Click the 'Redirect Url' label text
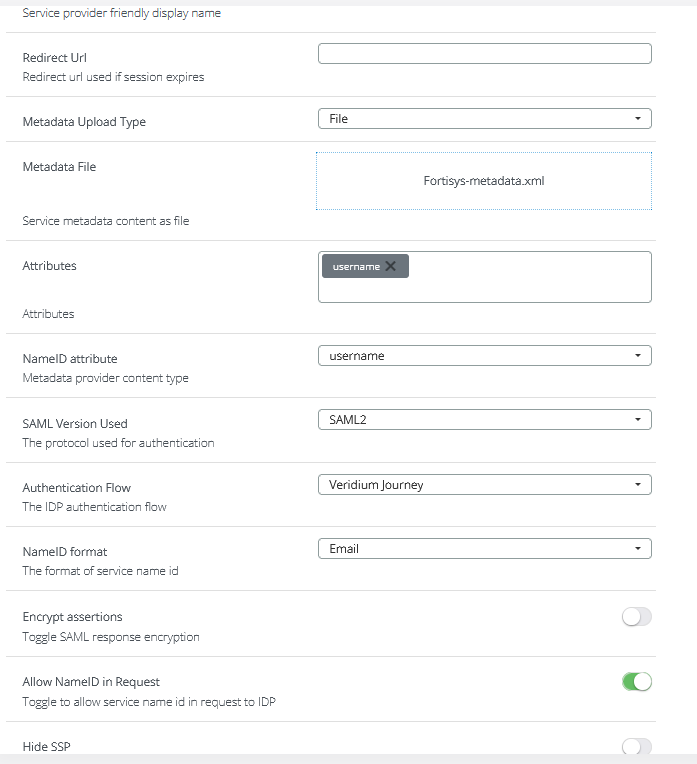 point(55,58)
